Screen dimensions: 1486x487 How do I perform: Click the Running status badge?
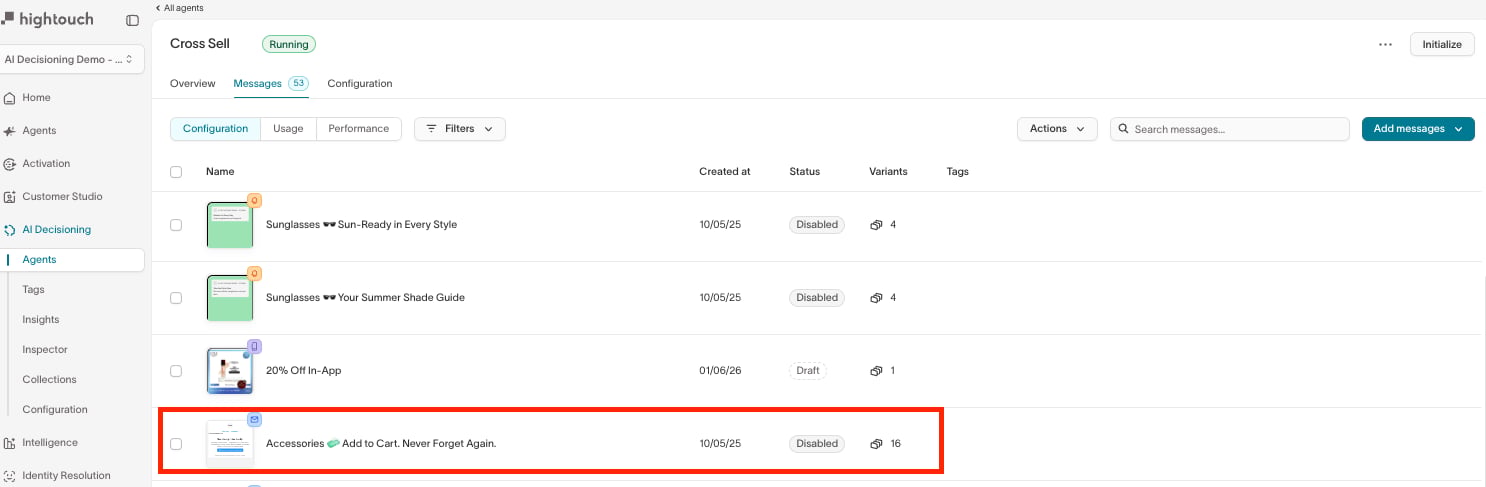point(289,45)
